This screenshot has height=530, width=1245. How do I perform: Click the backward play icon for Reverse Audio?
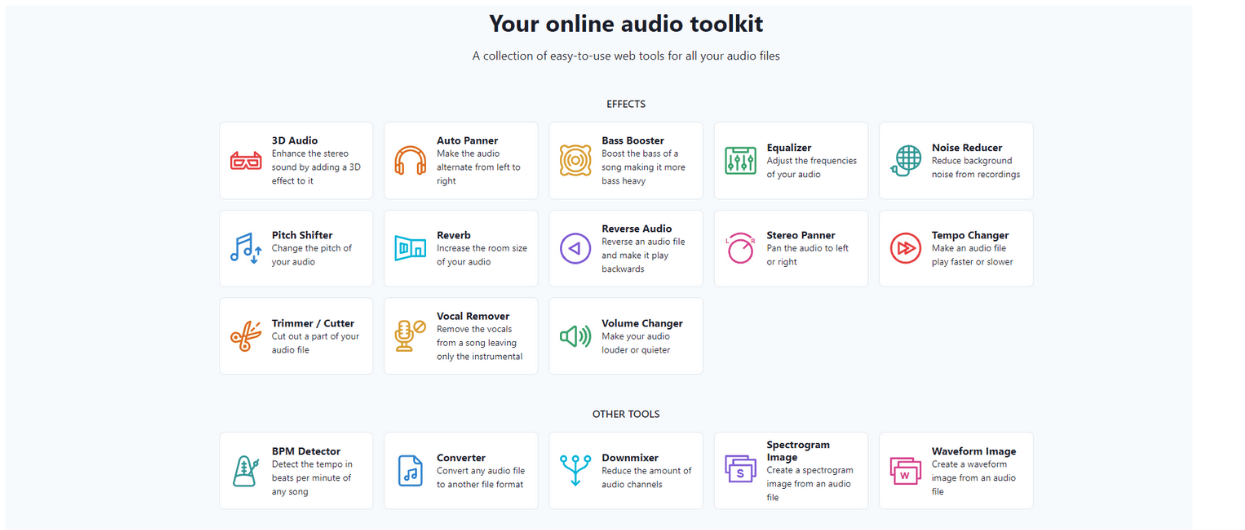point(575,248)
